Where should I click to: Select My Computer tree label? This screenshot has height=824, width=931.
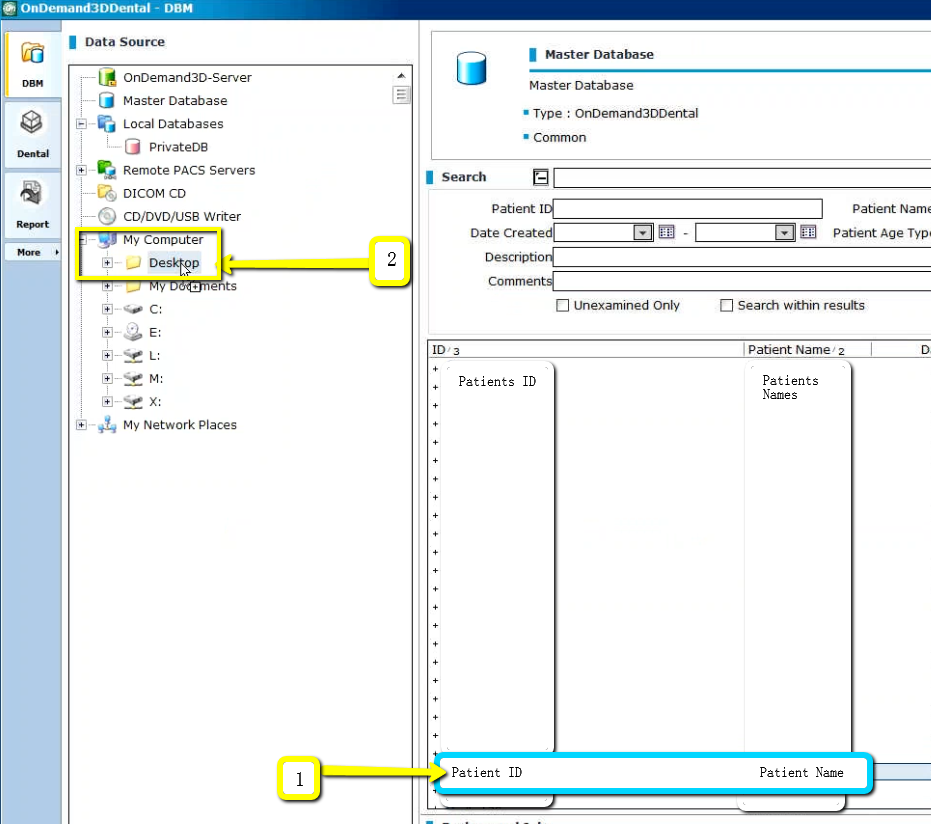163,239
